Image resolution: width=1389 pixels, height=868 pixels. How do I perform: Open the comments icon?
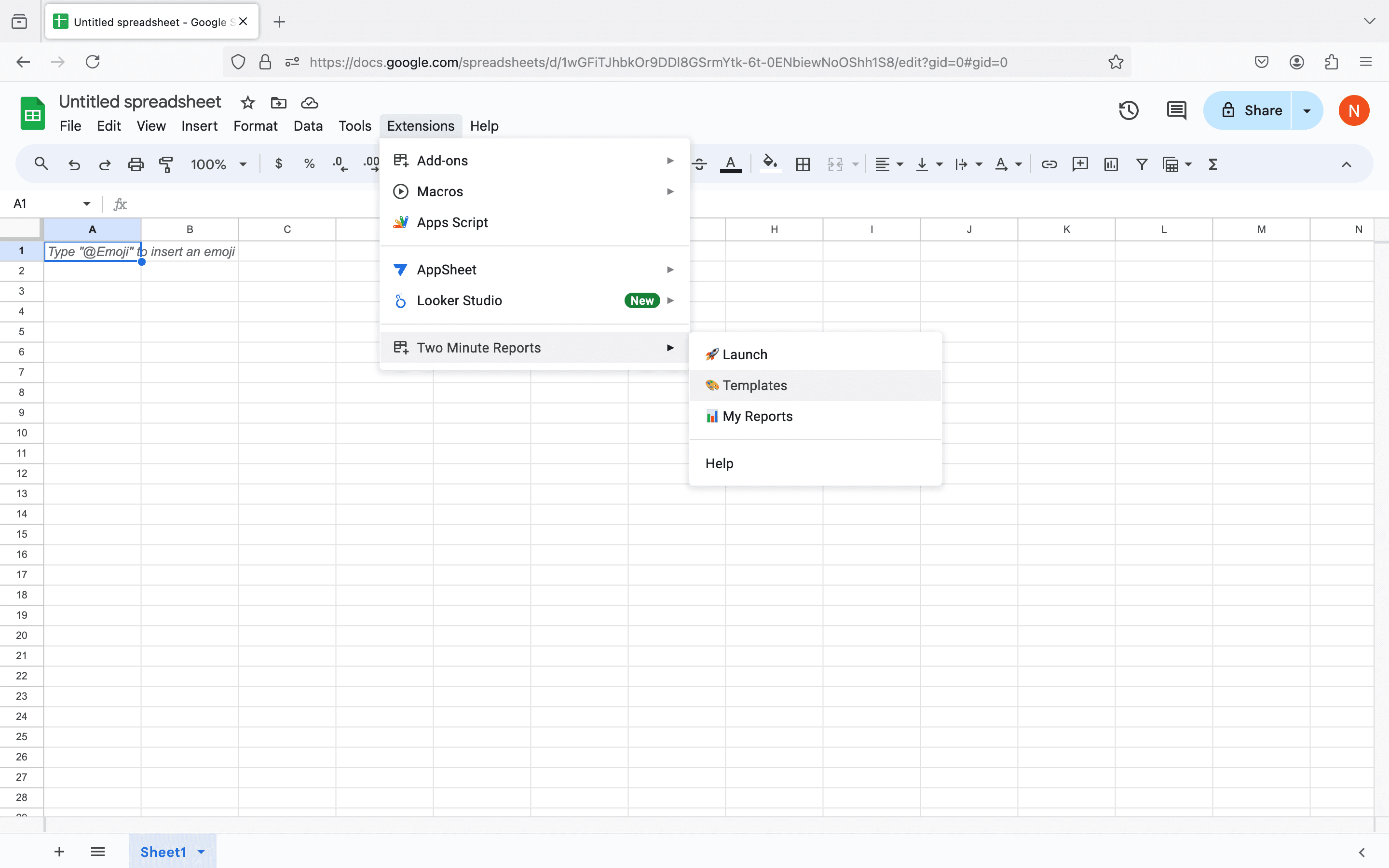pos(1176,110)
